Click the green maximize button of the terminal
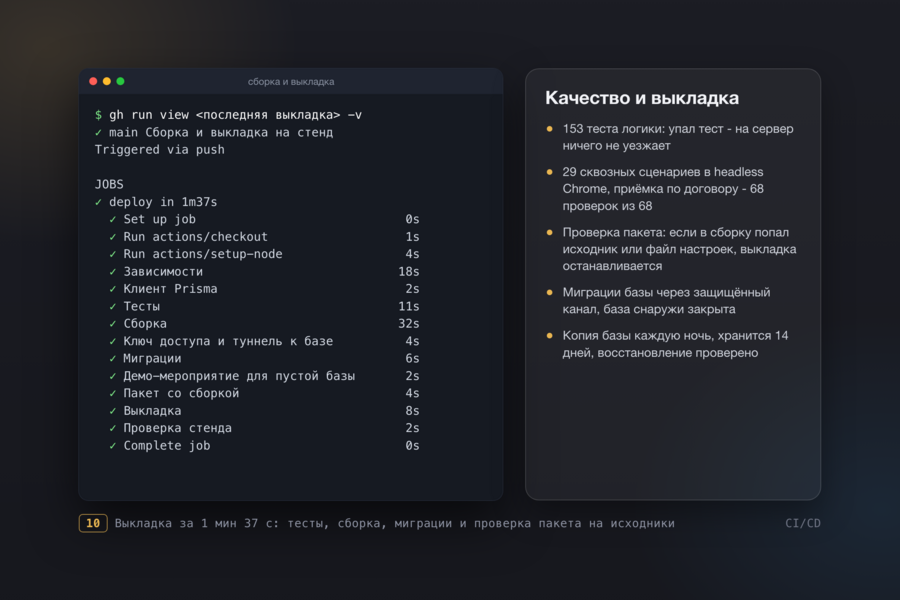This screenshot has width=900, height=600. [121, 81]
